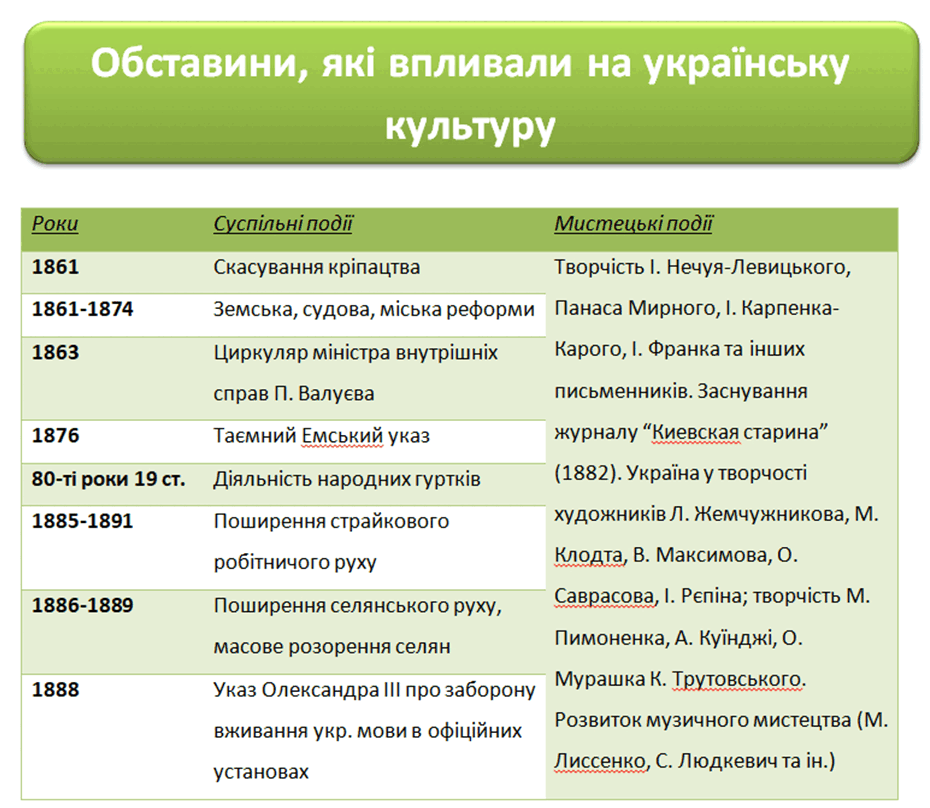930x808 pixels.
Task: Select the line "масове розорення селян"
Action: 332,647
